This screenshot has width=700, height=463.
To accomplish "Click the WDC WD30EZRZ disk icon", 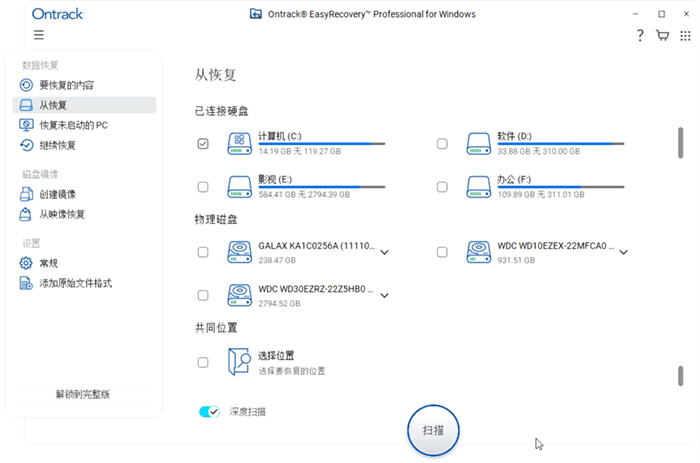I will [x=240, y=295].
